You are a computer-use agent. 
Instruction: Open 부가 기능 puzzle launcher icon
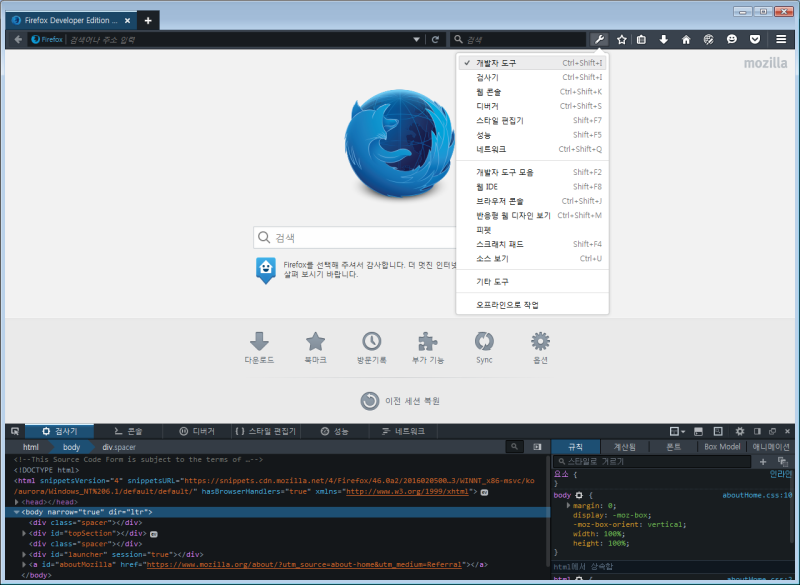coord(428,348)
